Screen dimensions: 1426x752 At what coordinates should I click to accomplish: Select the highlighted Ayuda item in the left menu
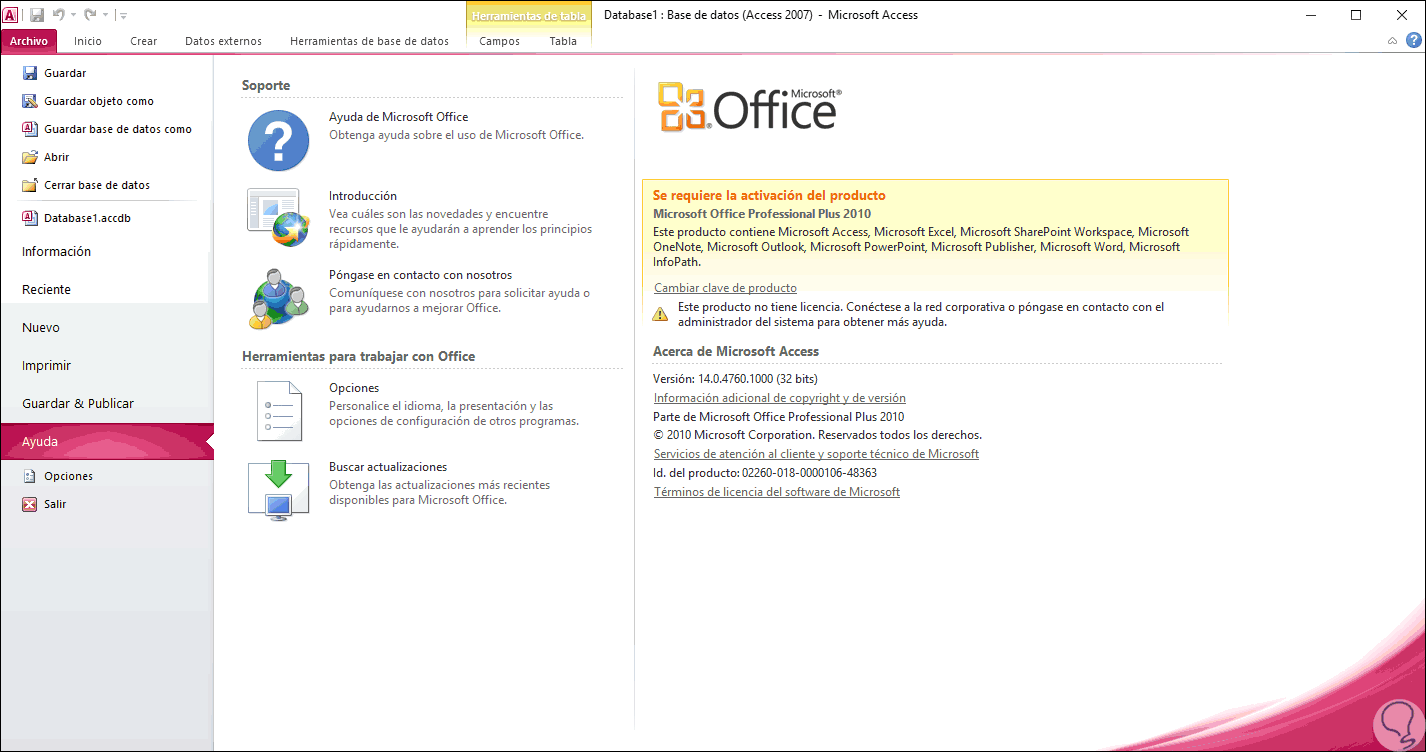(106, 442)
